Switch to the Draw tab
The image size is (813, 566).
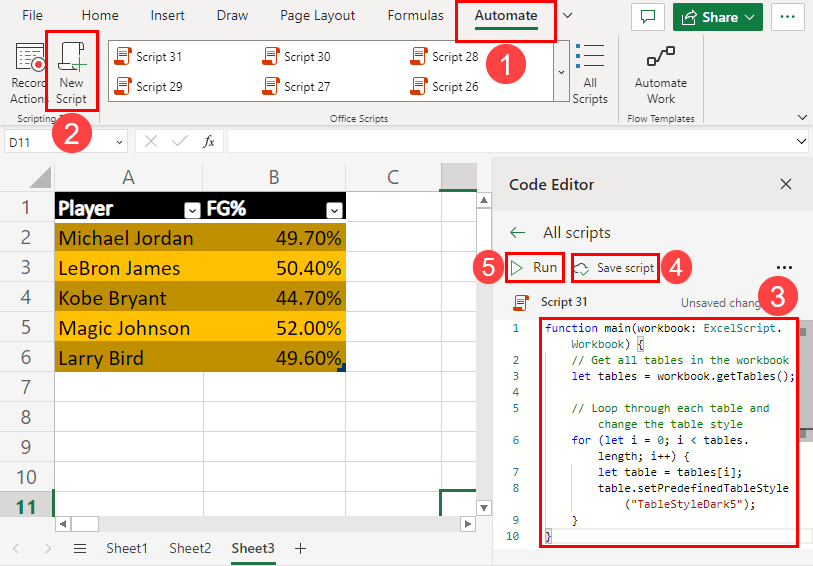click(x=232, y=16)
